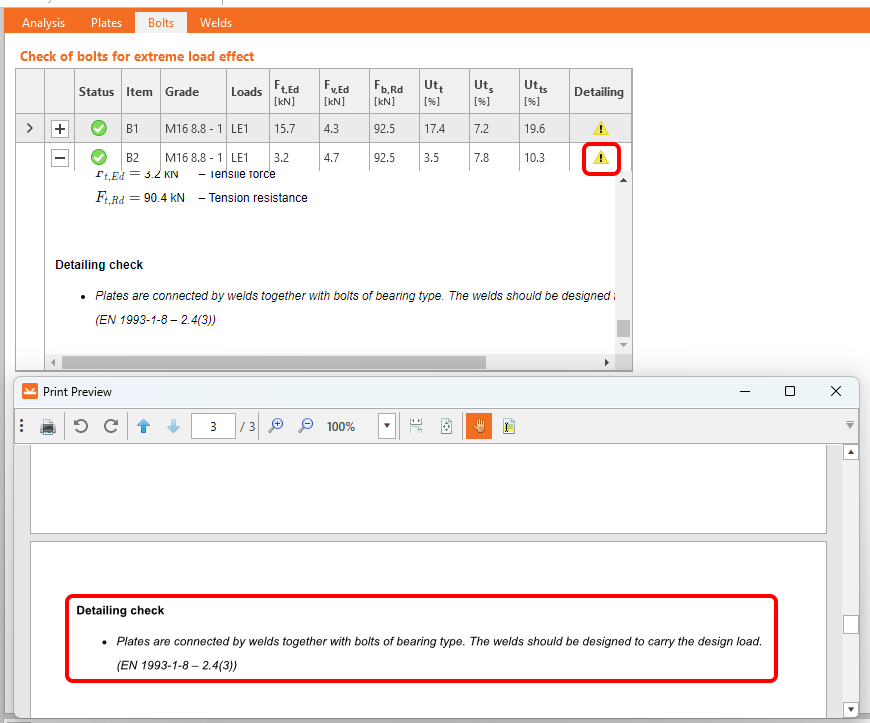Switch to the Plates tab

(106, 22)
